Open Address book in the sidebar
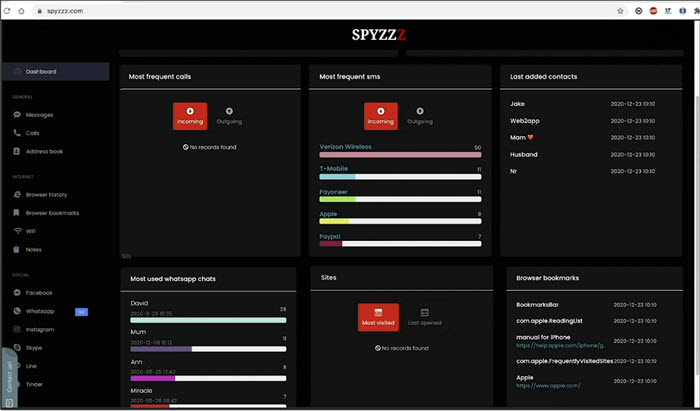 click(44, 151)
